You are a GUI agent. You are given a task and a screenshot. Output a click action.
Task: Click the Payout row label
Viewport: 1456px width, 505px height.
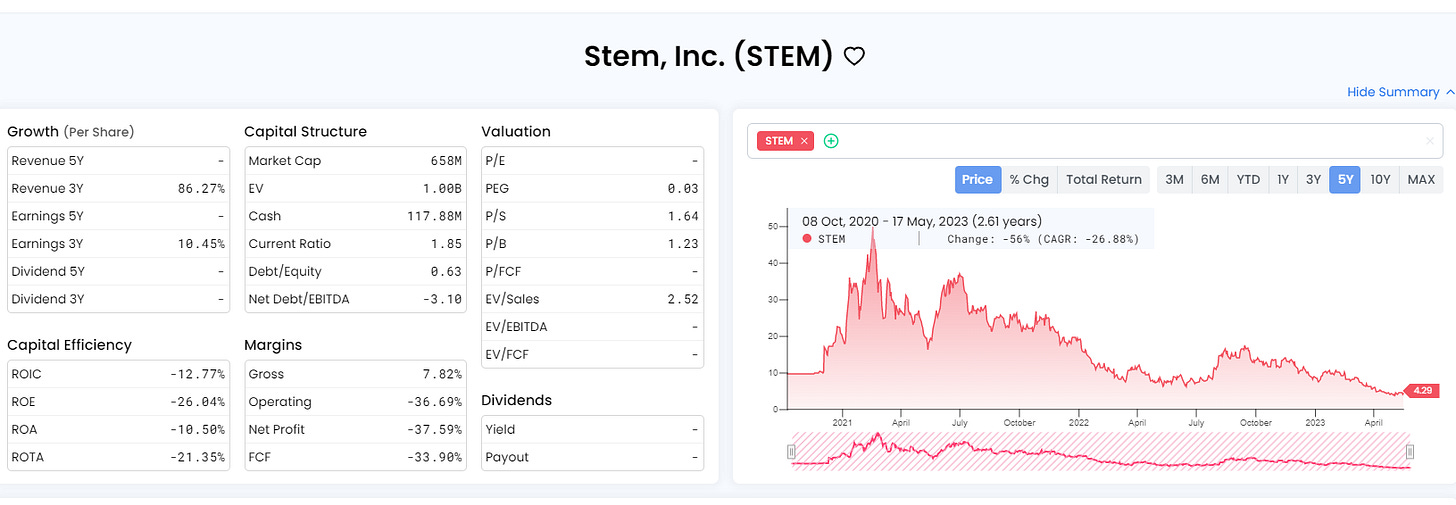tap(505, 457)
